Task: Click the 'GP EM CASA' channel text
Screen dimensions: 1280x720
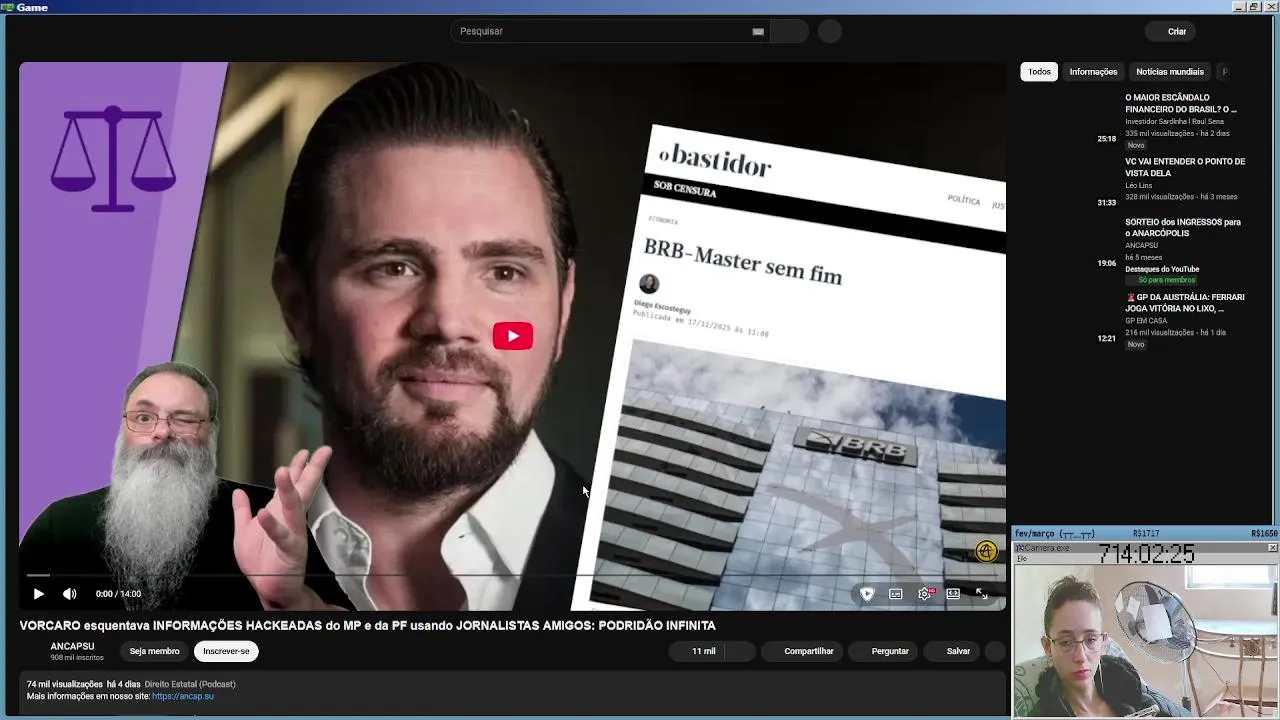Action: click(x=1146, y=321)
